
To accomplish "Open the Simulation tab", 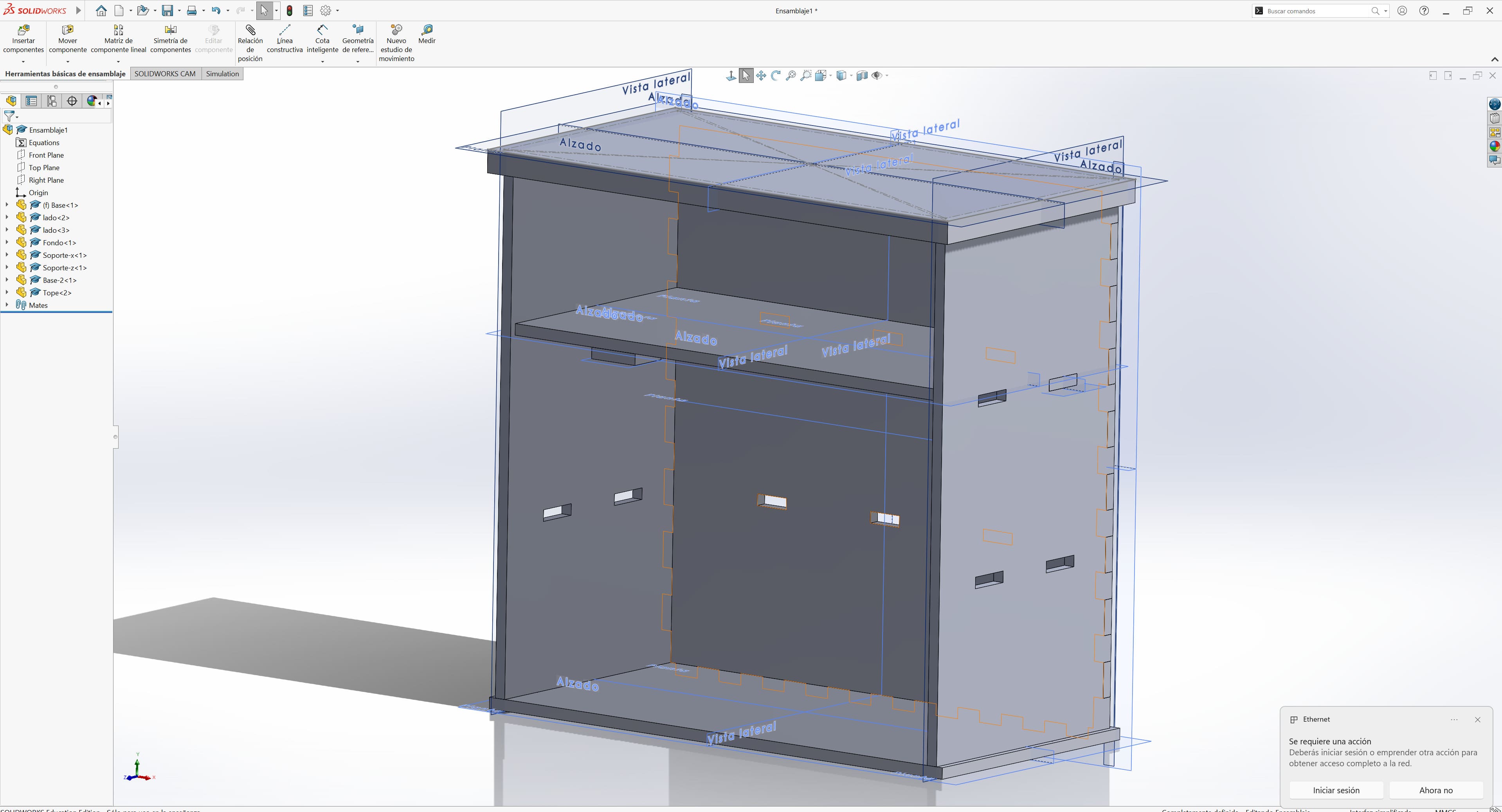I will click(x=222, y=74).
